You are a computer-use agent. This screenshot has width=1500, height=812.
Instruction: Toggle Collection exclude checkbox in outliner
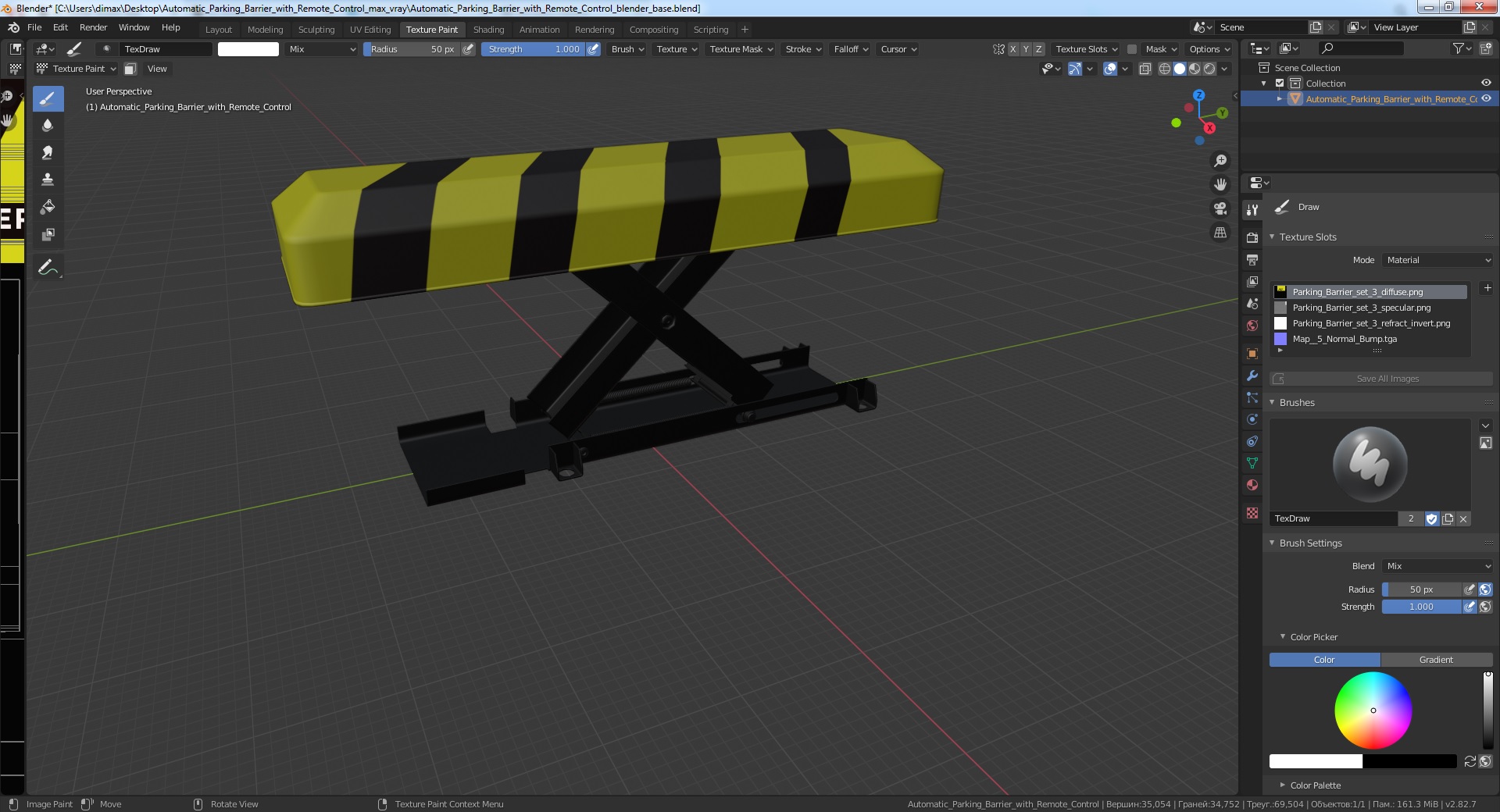(x=1280, y=84)
